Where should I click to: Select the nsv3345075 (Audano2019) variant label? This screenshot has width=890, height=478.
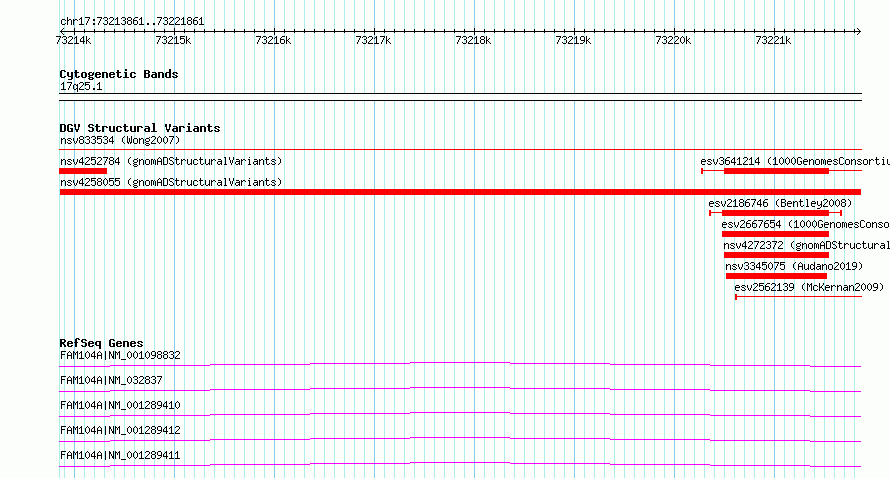[x=794, y=266]
